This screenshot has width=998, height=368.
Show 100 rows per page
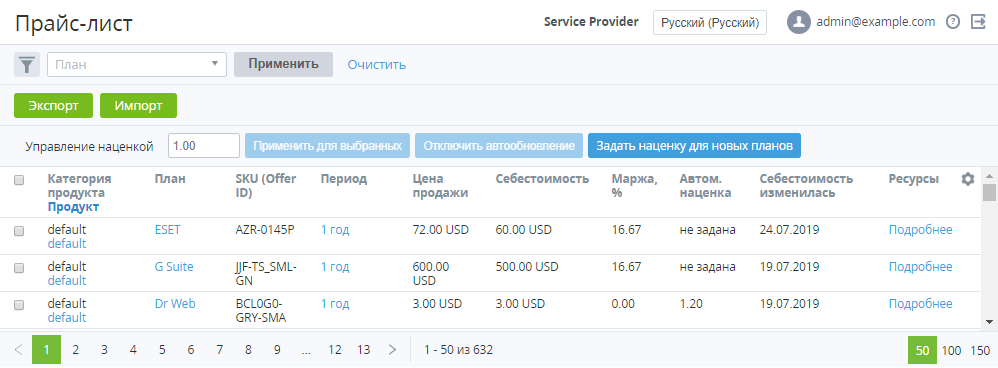[x=951, y=350]
